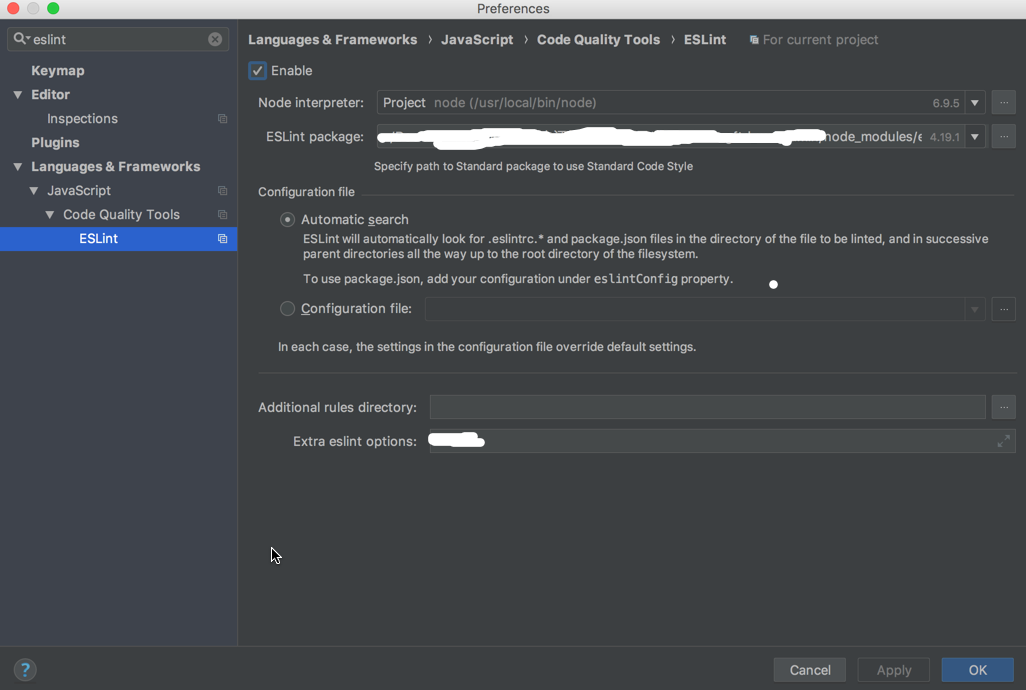Click the search magnifier icon
Screen dimensions: 1026x690
click(20, 39)
